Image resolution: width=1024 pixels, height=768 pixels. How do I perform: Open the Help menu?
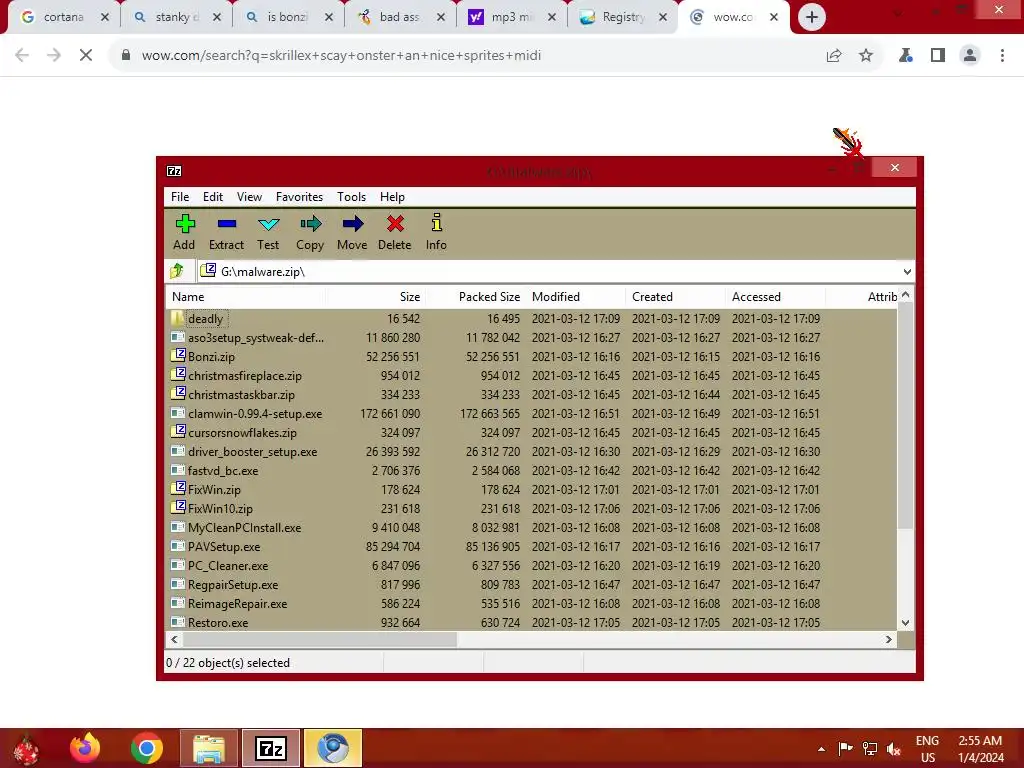pyautogui.click(x=392, y=197)
